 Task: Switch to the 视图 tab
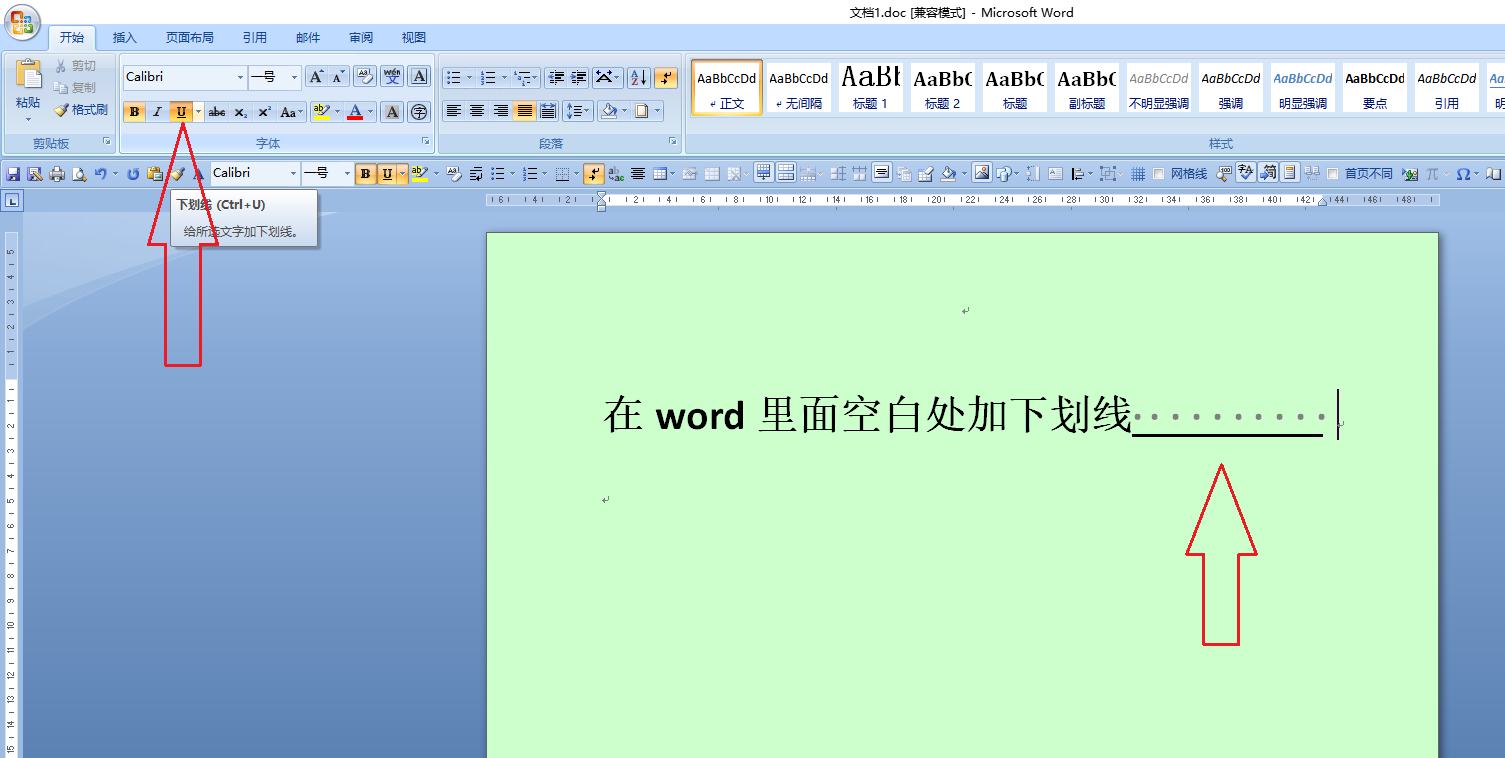tap(414, 38)
